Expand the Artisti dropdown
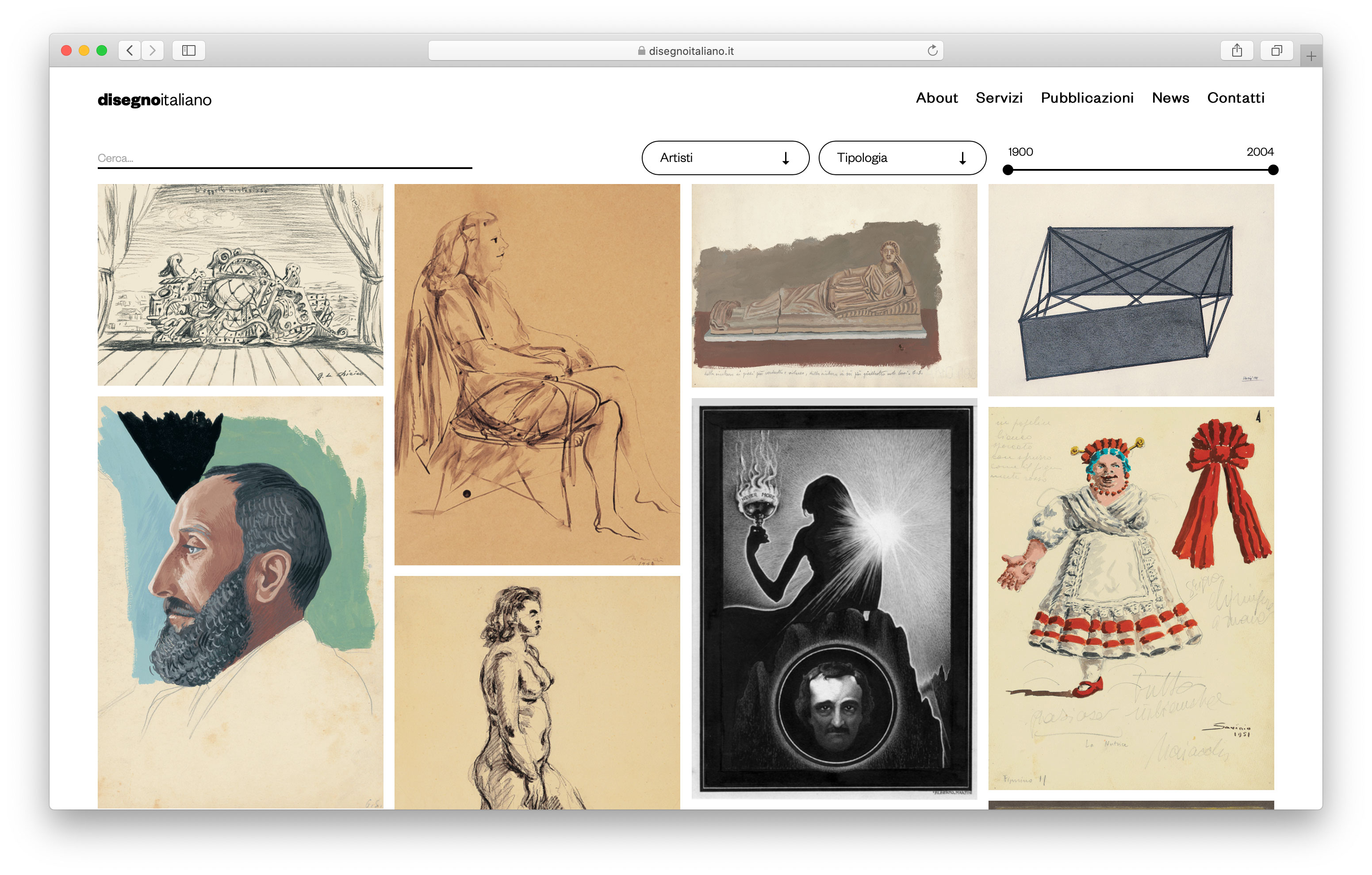The width and height of the screenshot is (1372, 875). click(x=725, y=158)
